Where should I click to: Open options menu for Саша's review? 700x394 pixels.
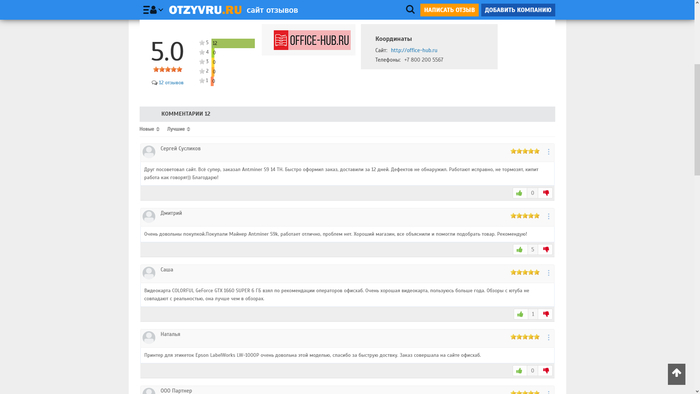coord(549,273)
